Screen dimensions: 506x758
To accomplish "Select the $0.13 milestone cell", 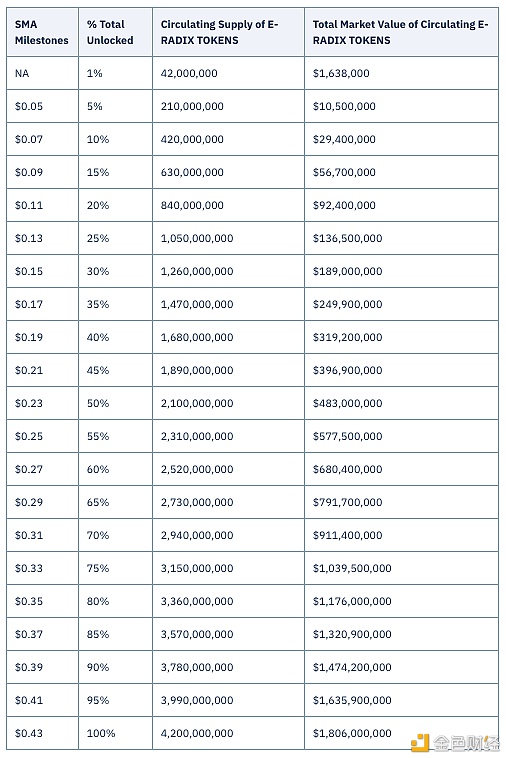I will click(42, 238).
